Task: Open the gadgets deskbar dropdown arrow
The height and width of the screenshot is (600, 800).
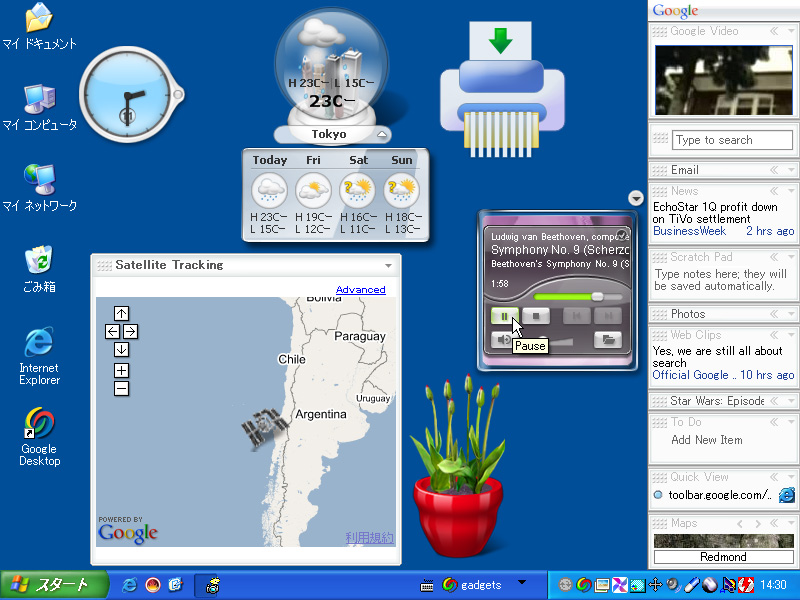Action: 521,582
